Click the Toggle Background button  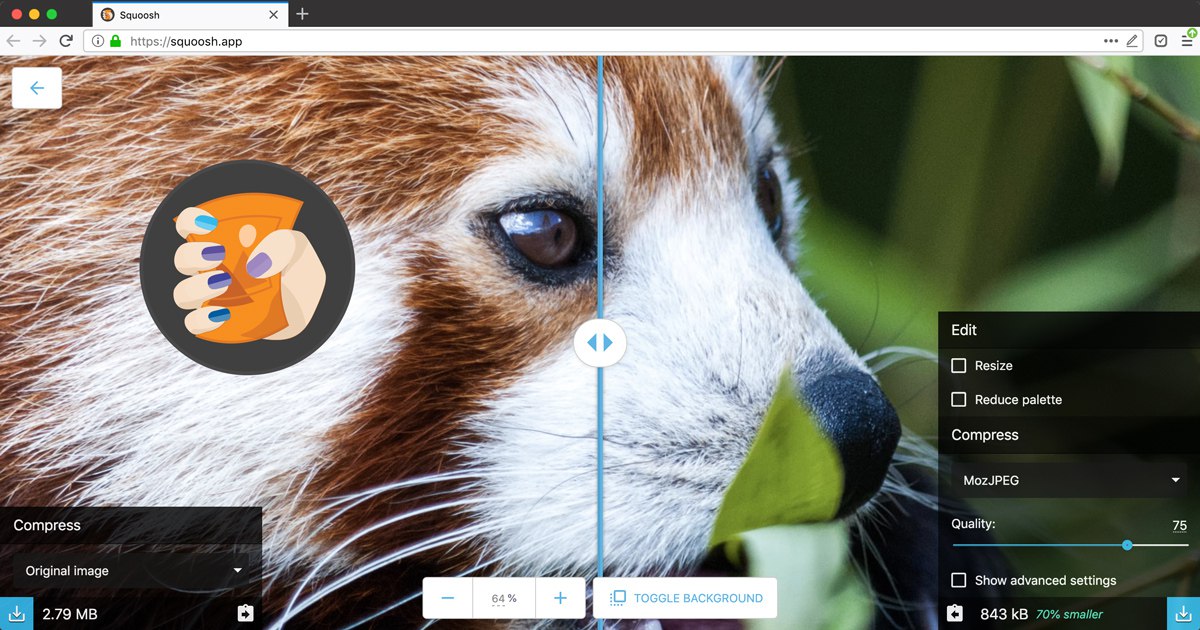pyautogui.click(x=685, y=598)
